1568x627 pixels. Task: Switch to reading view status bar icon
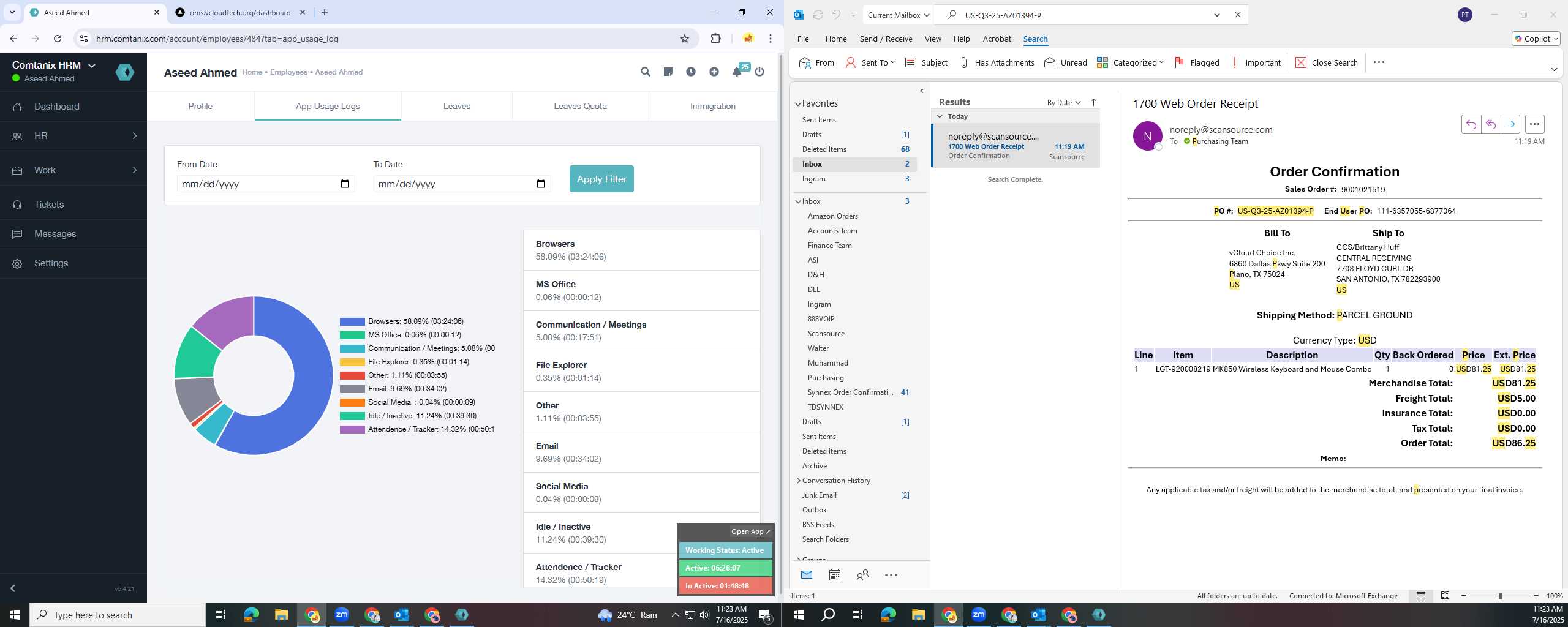click(x=1445, y=596)
